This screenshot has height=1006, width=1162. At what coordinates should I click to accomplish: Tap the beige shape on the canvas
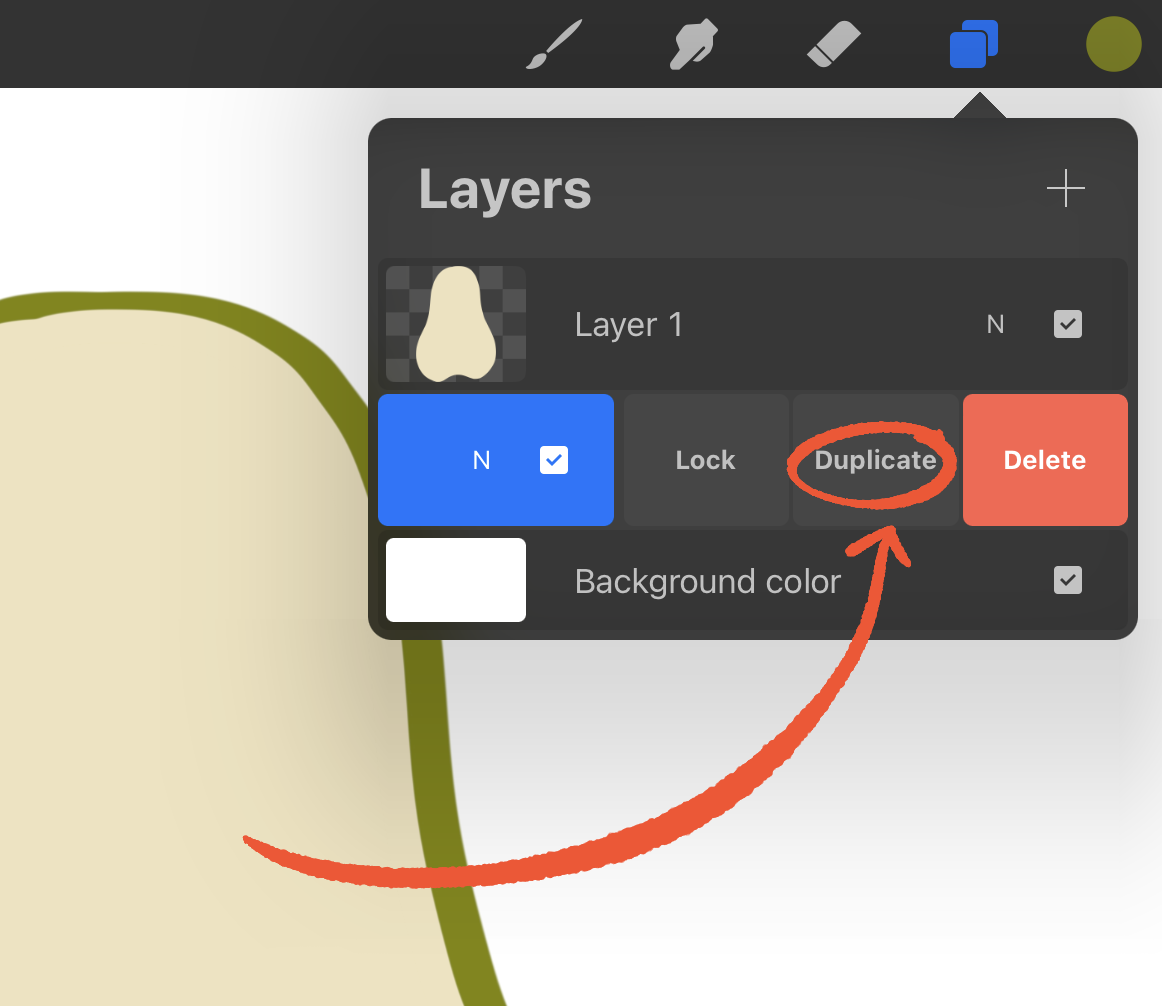pos(150,600)
